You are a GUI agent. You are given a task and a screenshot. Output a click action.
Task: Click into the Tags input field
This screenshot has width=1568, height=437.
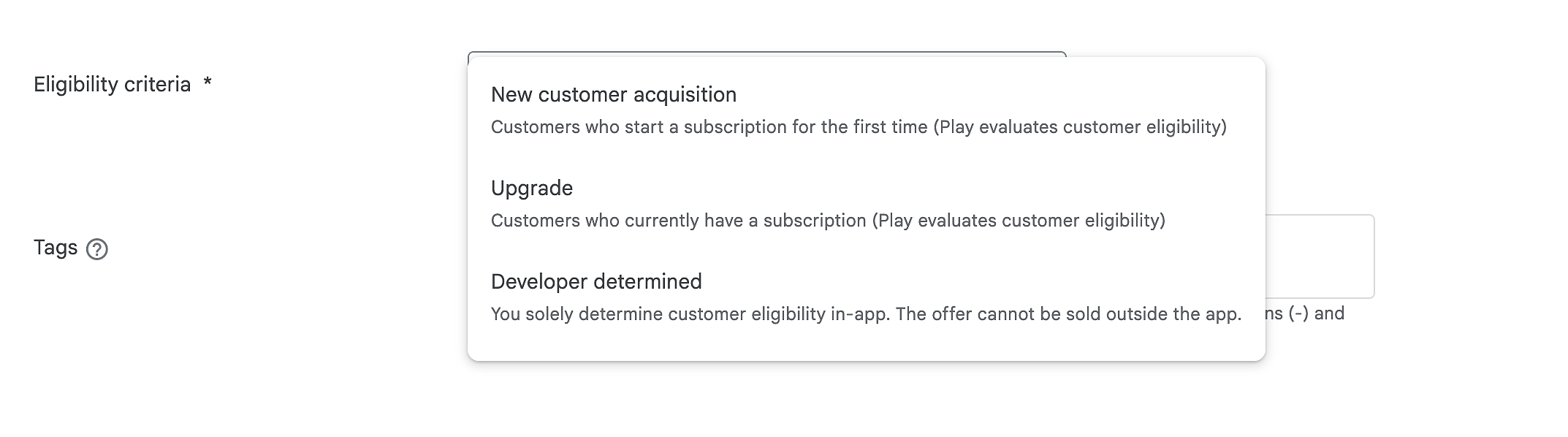click(1320, 256)
